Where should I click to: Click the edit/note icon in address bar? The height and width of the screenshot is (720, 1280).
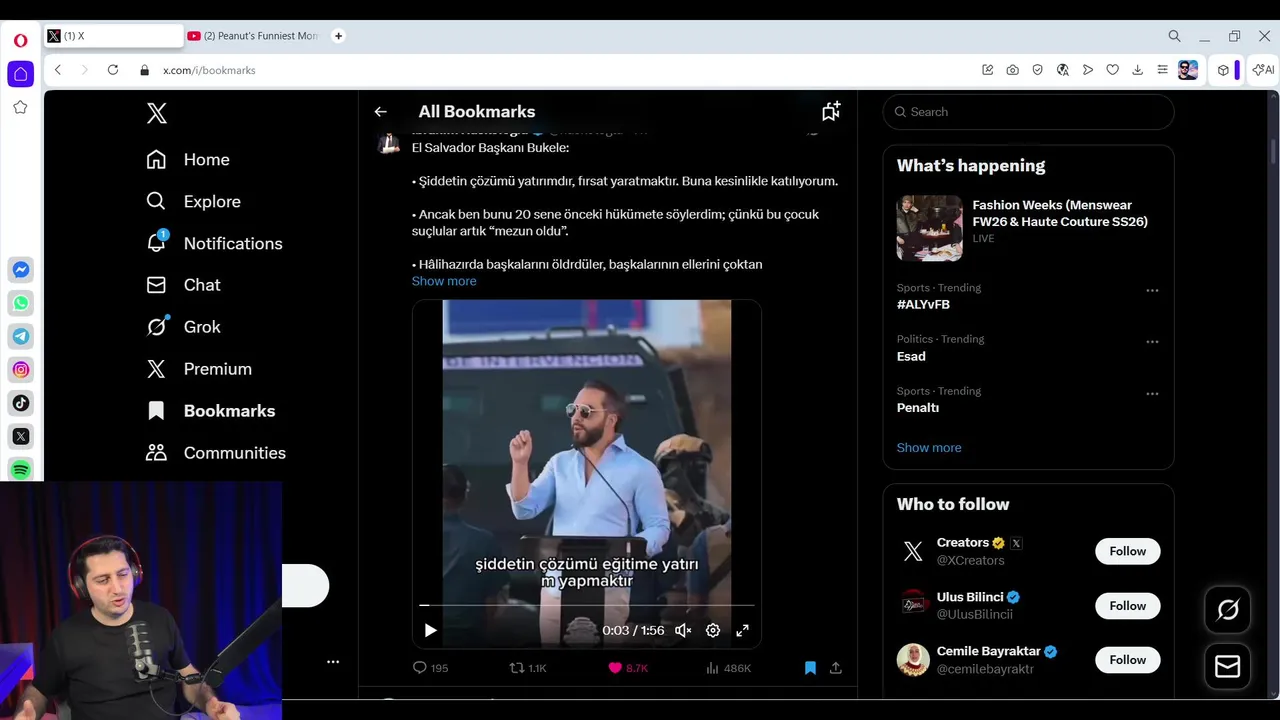(988, 70)
